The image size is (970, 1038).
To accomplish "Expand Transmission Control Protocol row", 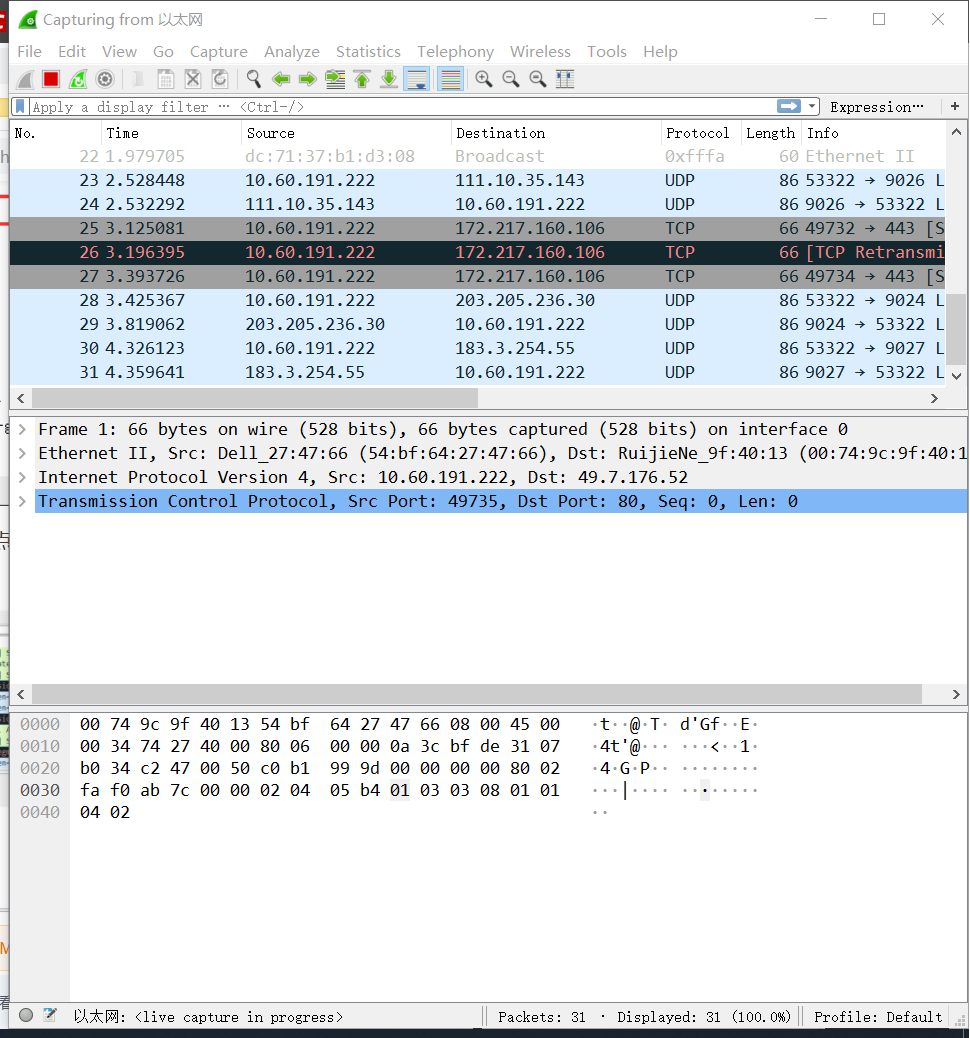I will [x=23, y=501].
